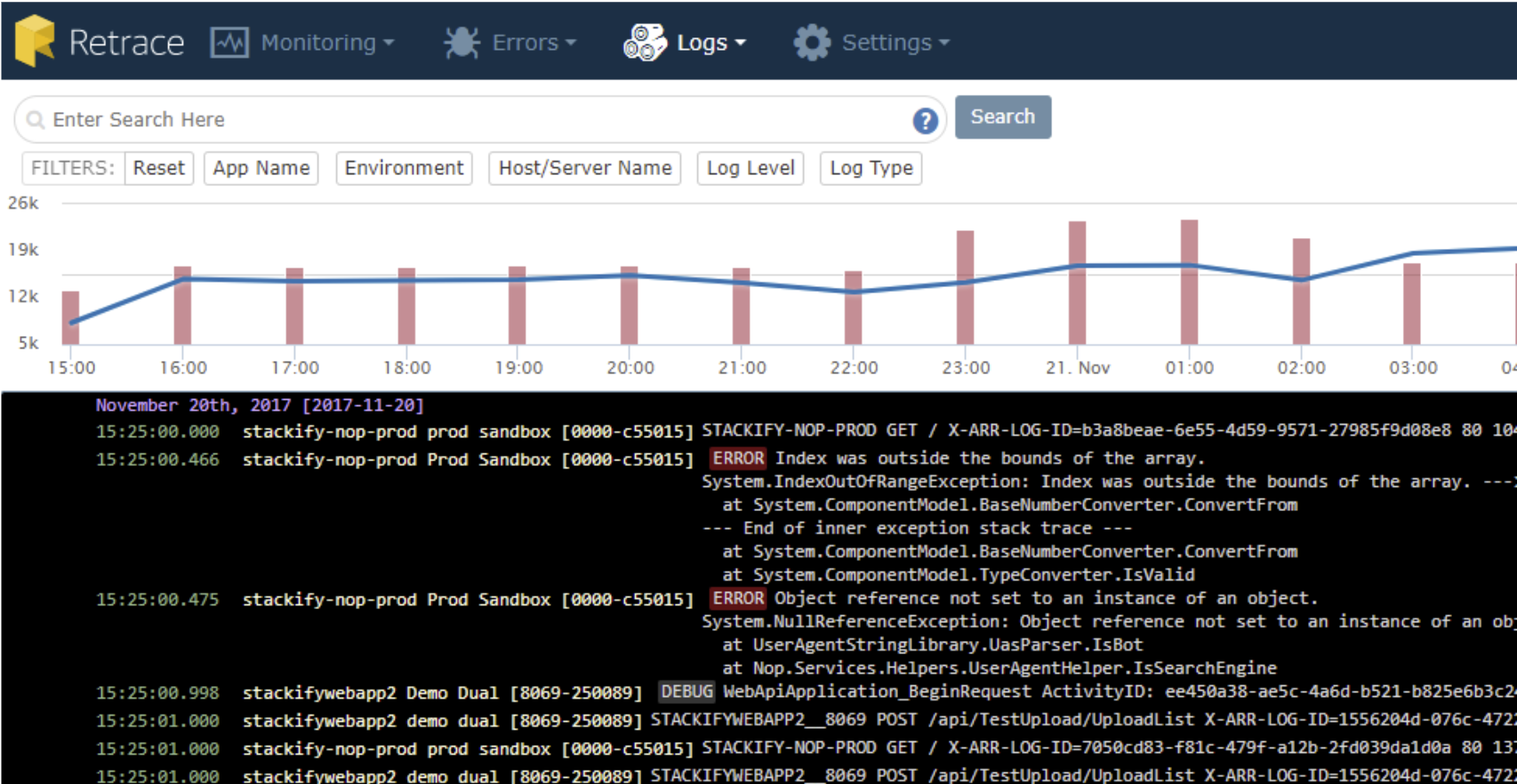Select the 16:00 chart bar

tap(182, 305)
